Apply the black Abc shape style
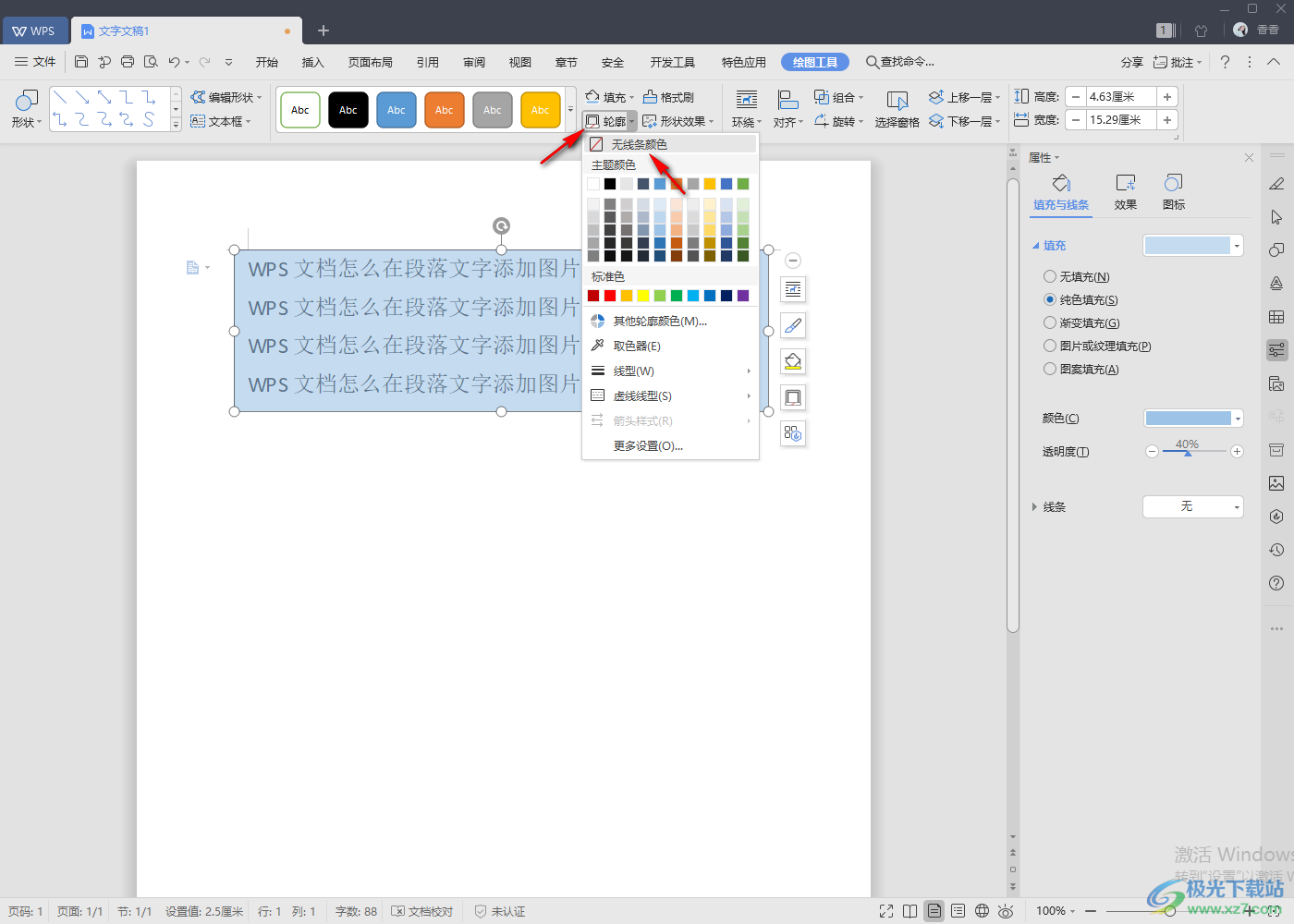Image resolution: width=1294 pixels, height=924 pixels. [348, 109]
